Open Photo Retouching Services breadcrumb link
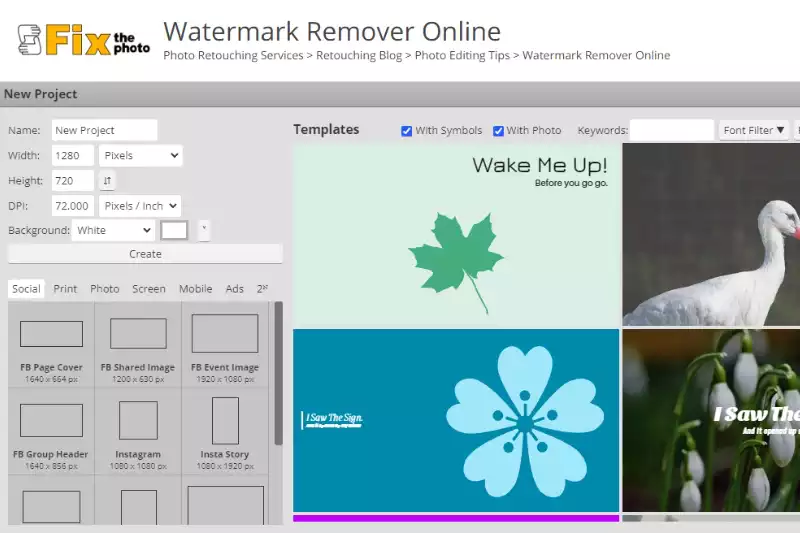This screenshot has width=800, height=533. point(233,55)
